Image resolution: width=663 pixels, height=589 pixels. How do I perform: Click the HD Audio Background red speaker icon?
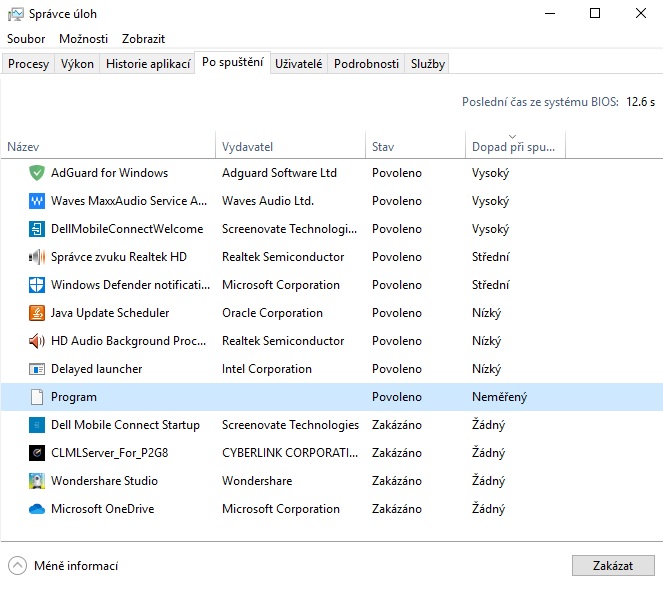coord(37,341)
